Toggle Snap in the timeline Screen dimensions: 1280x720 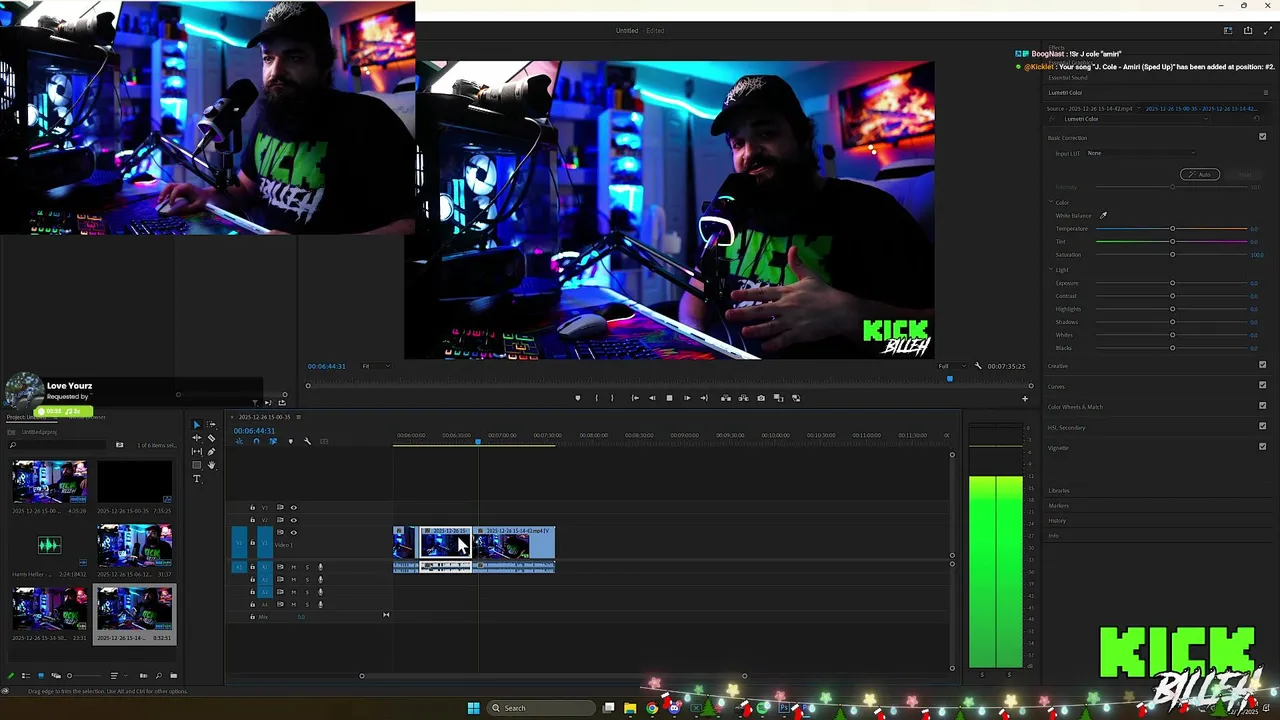point(256,441)
